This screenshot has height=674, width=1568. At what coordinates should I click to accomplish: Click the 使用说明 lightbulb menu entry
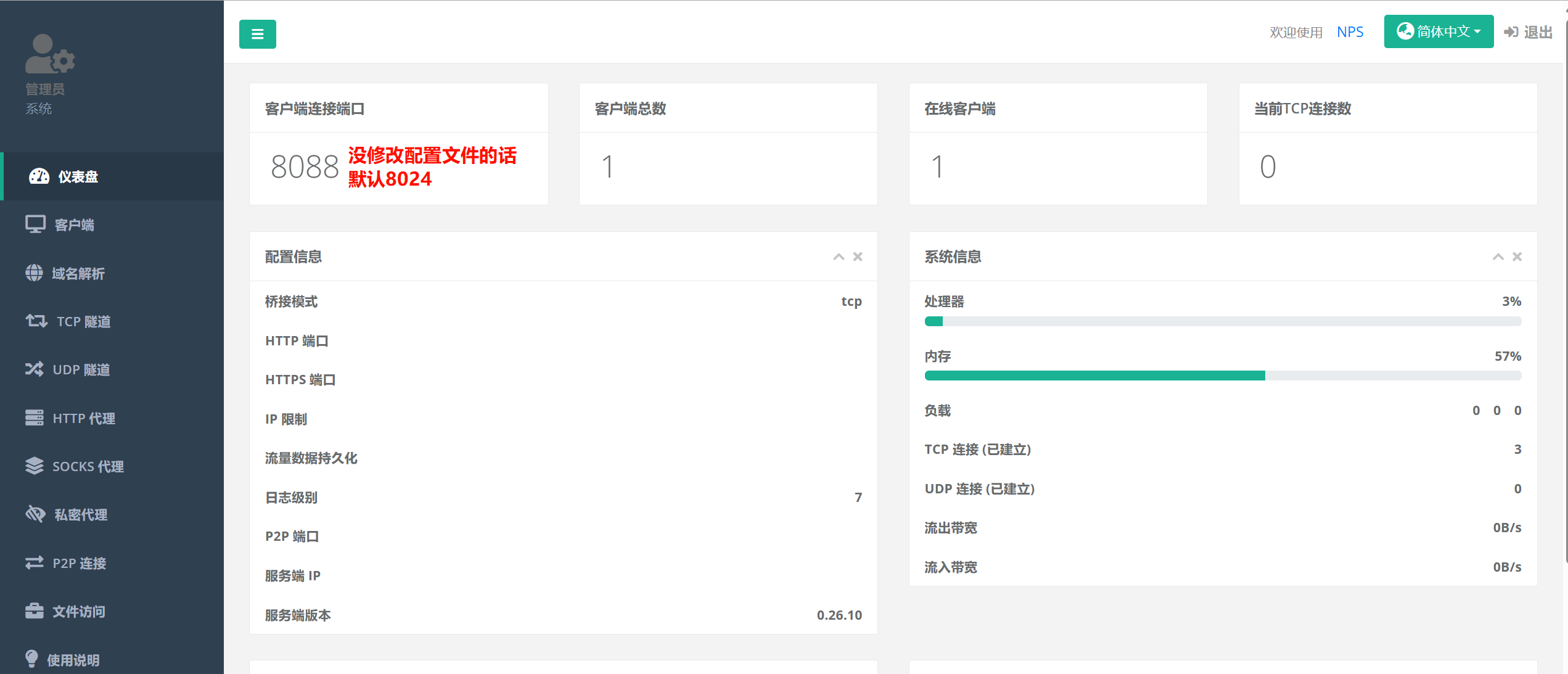pyautogui.click(x=73, y=660)
